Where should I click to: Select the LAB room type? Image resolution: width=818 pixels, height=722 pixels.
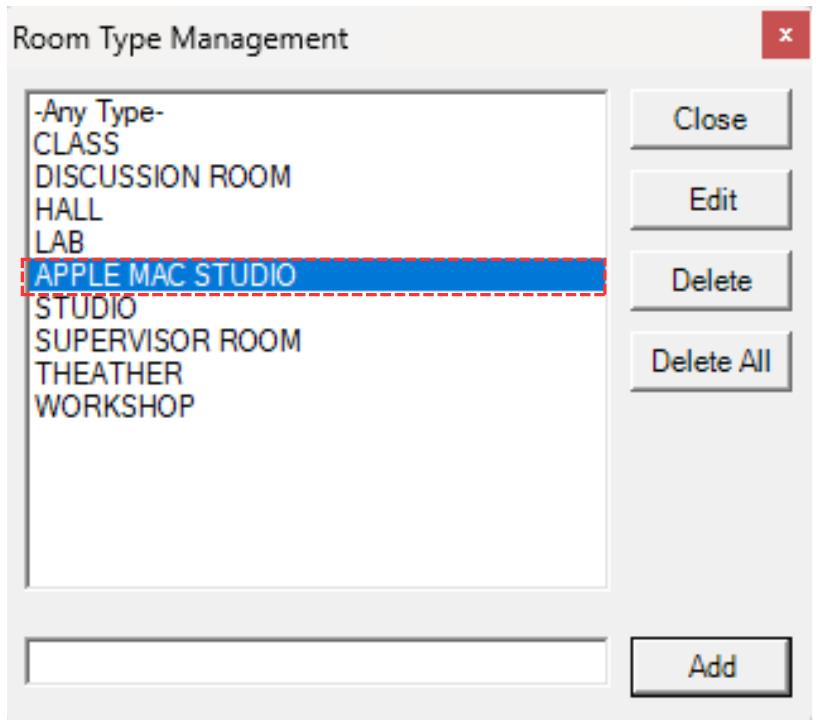pyautogui.click(x=60, y=242)
